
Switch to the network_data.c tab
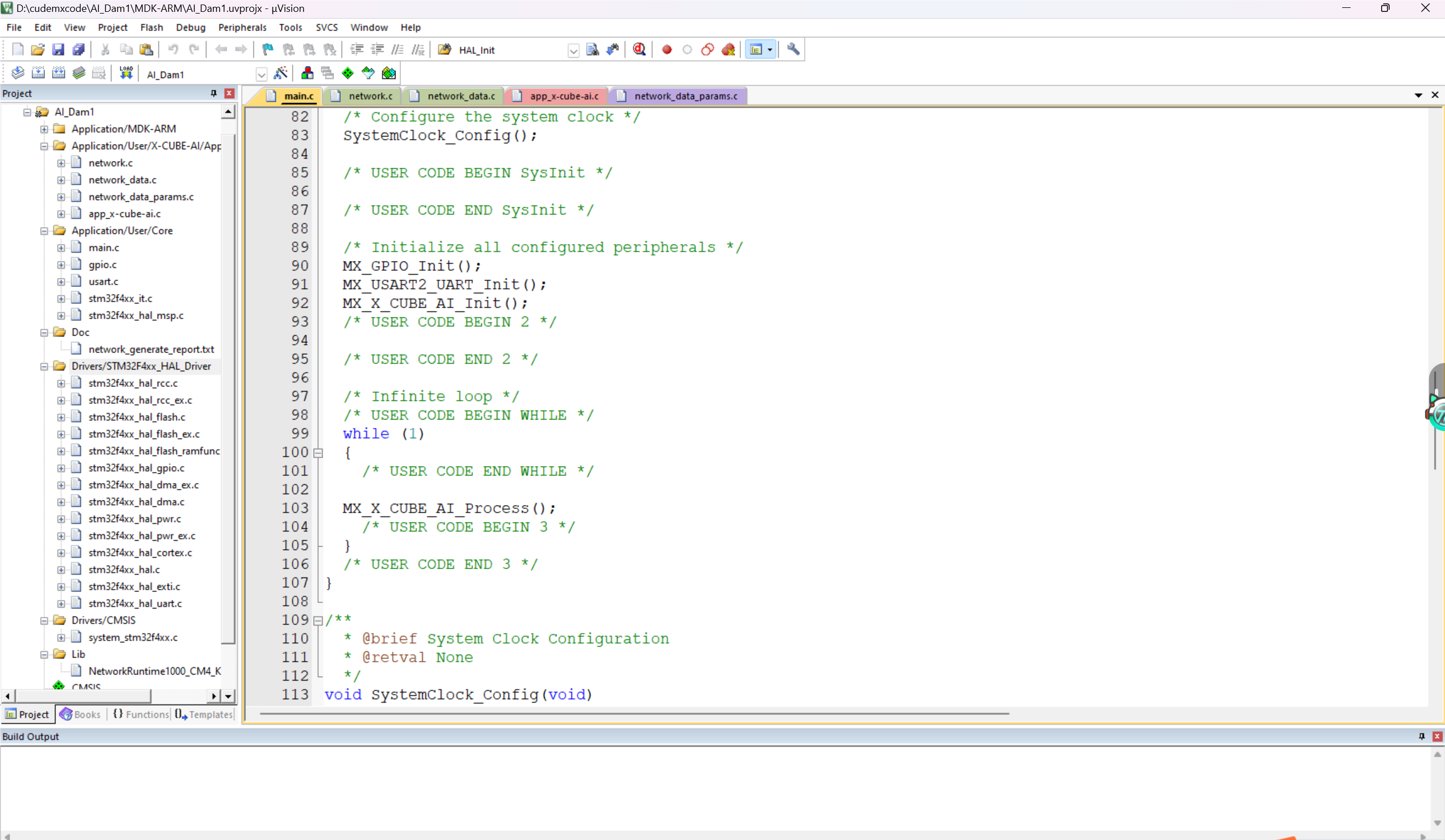pyautogui.click(x=459, y=96)
